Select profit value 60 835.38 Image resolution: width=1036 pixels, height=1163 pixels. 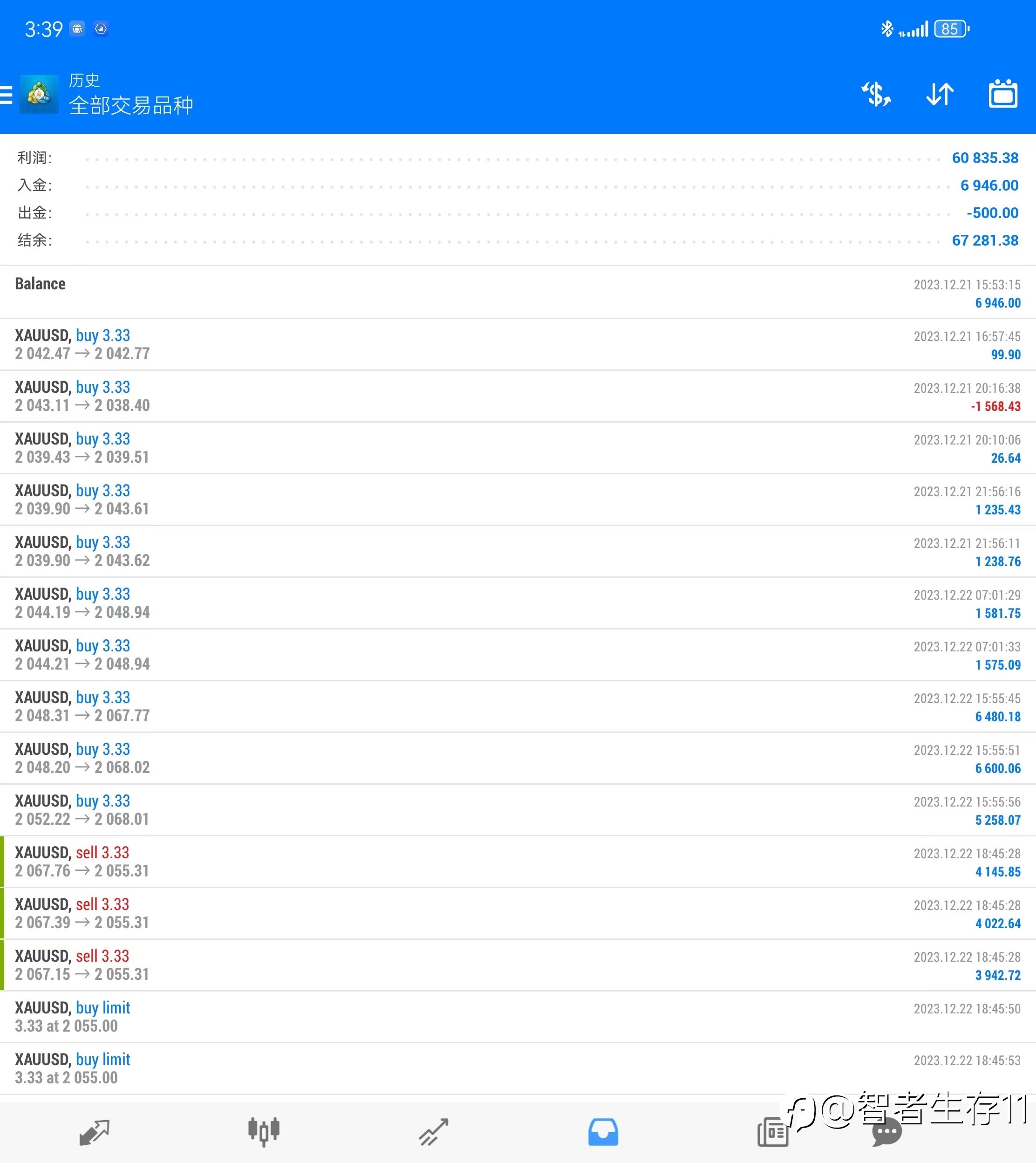pyautogui.click(x=985, y=157)
